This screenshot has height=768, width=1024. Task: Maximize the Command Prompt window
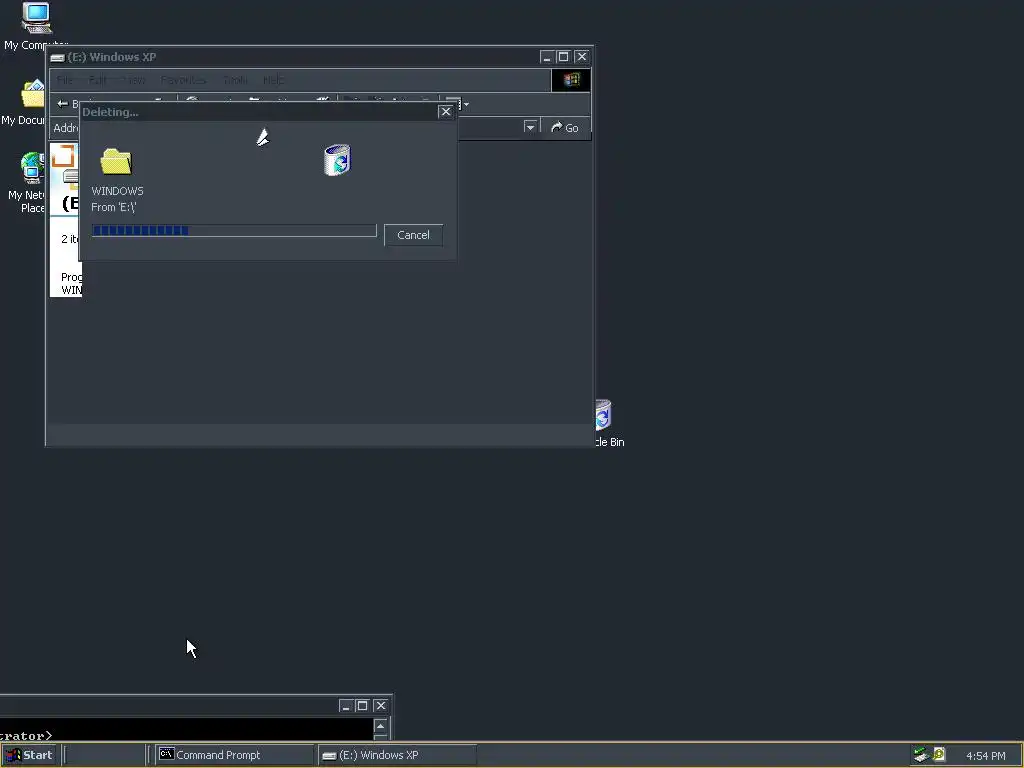pyautogui.click(x=362, y=706)
